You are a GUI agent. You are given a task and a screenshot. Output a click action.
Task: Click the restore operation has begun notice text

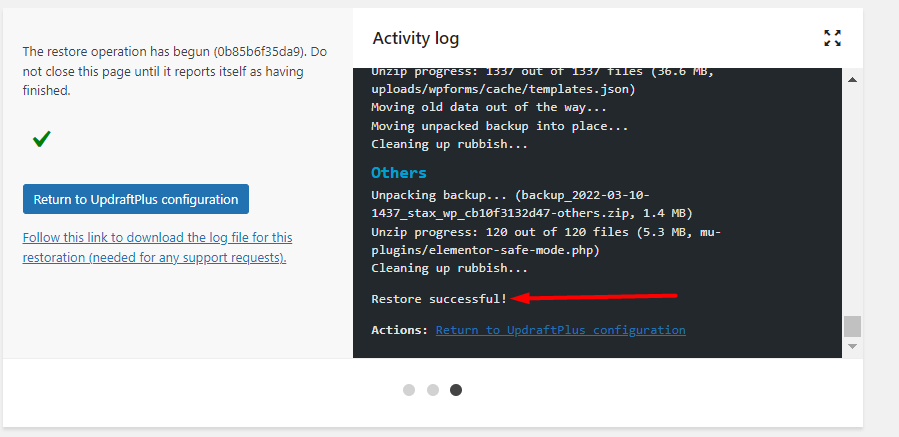click(174, 71)
